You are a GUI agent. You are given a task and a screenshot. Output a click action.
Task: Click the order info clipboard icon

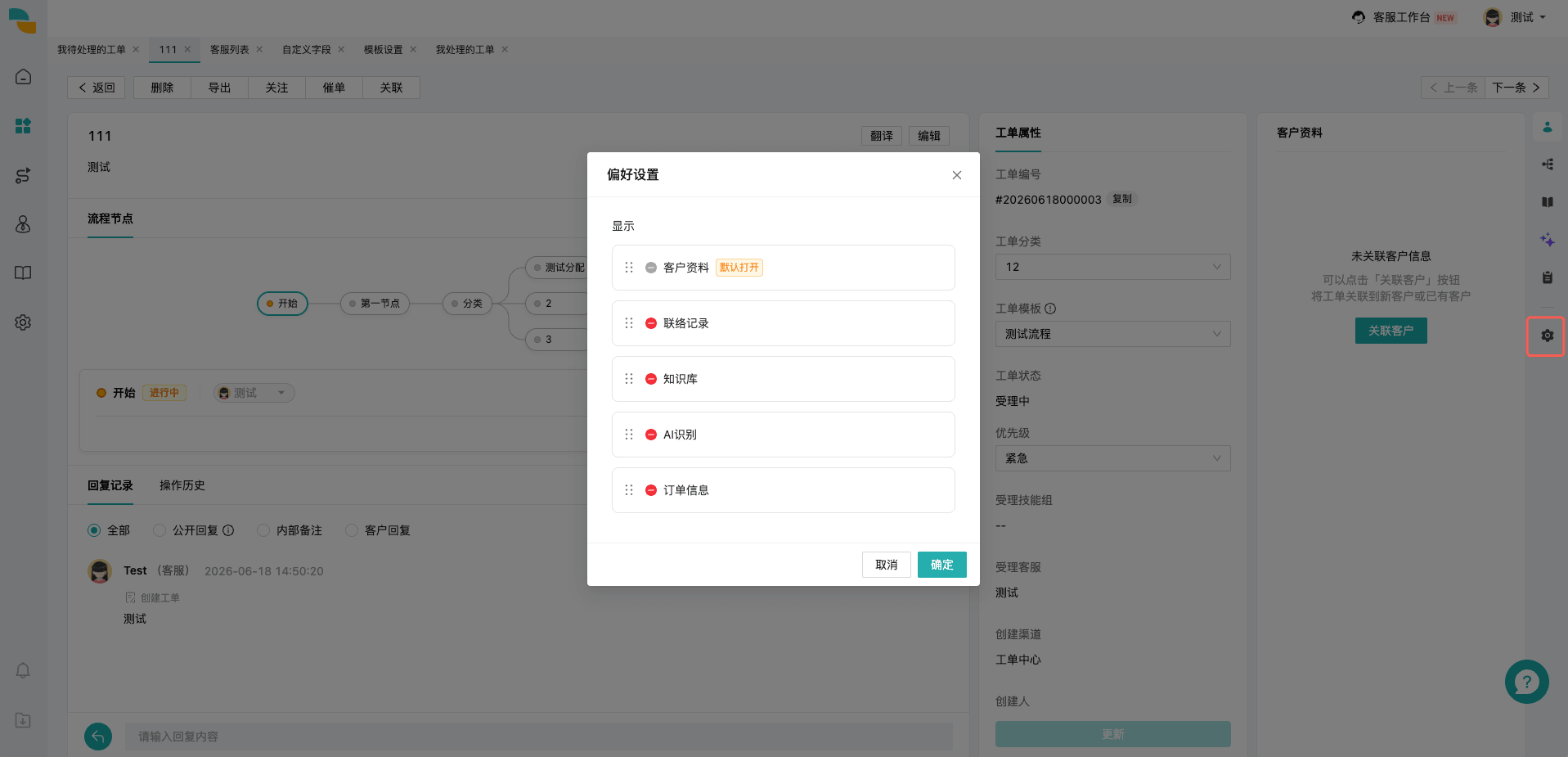1547,277
